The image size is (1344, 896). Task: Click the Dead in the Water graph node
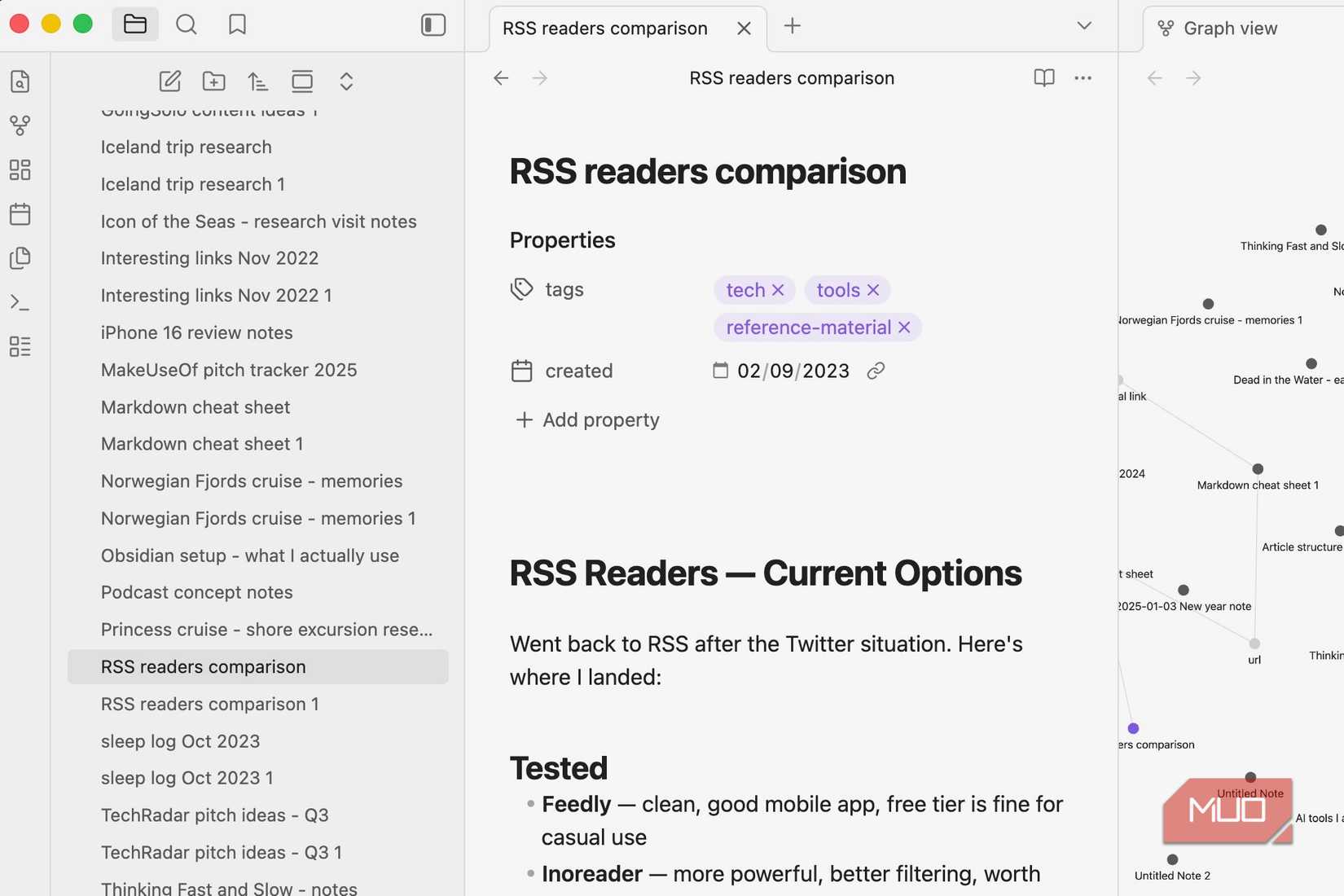click(x=1311, y=363)
